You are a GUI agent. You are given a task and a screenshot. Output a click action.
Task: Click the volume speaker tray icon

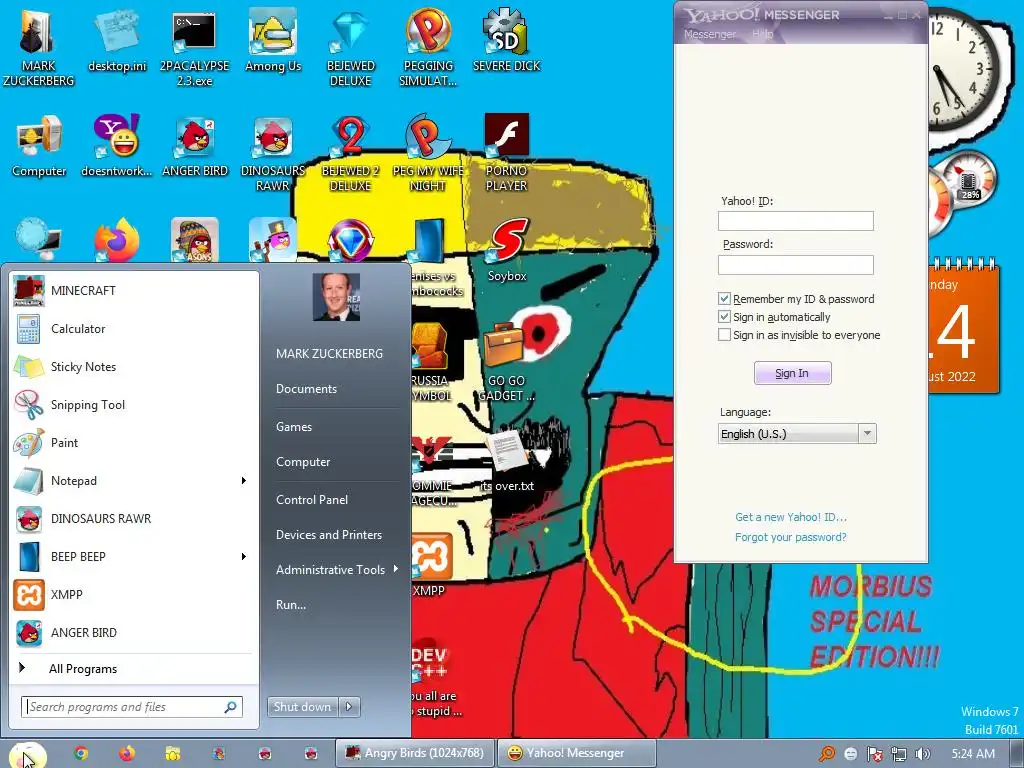coord(923,754)
